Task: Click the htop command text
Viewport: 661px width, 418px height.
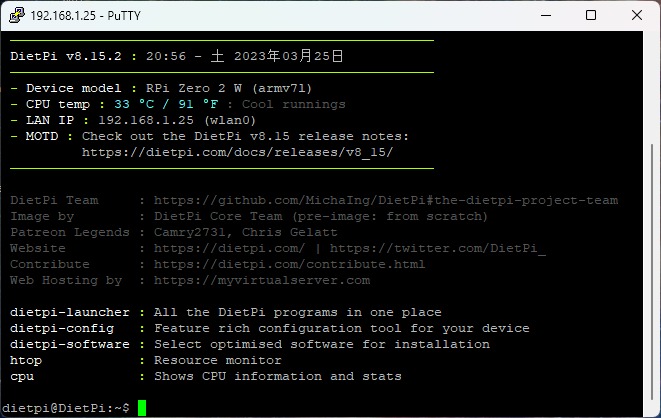Action: 26,361
